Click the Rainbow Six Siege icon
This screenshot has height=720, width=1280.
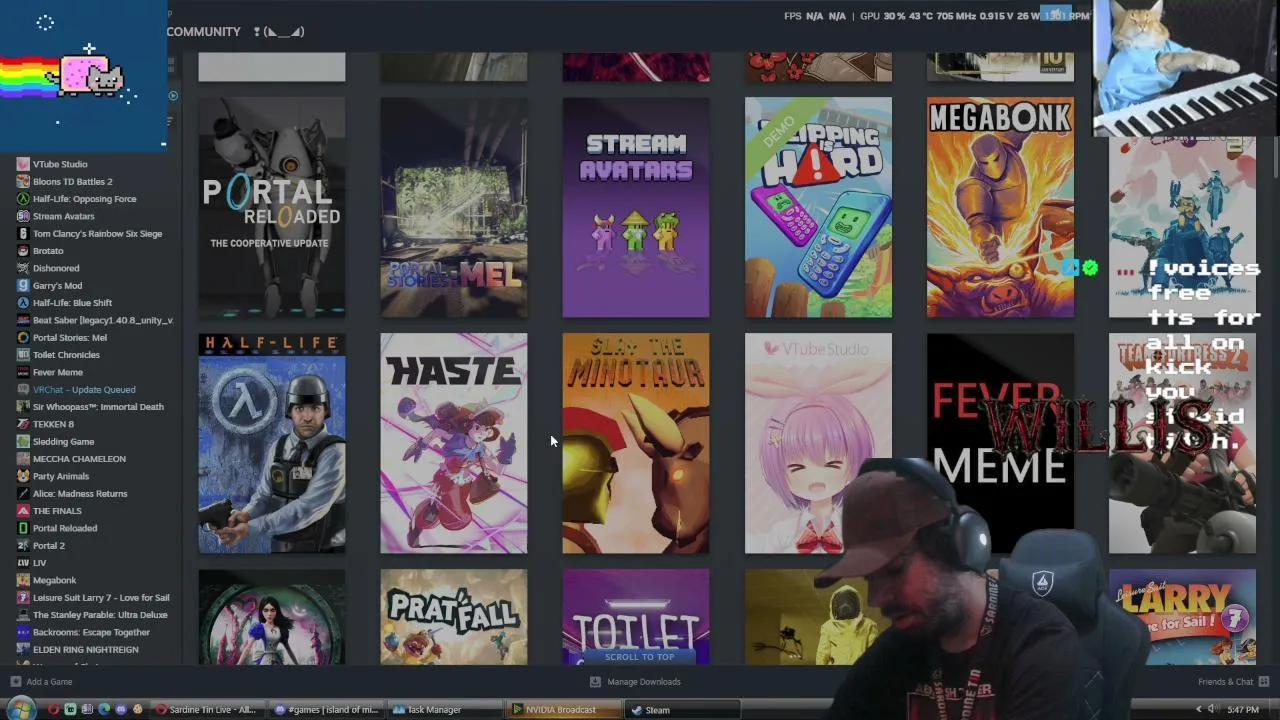[23, 233]
